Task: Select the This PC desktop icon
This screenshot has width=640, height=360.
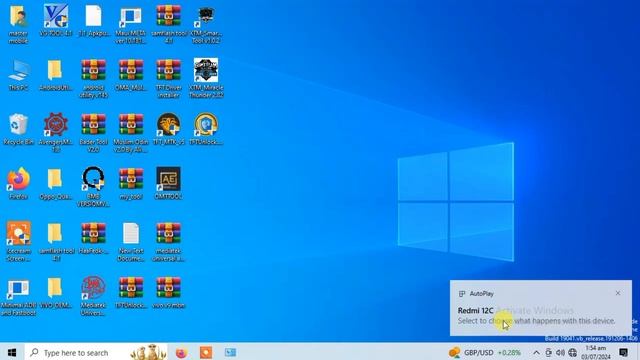Action: [x=18, y=71]
